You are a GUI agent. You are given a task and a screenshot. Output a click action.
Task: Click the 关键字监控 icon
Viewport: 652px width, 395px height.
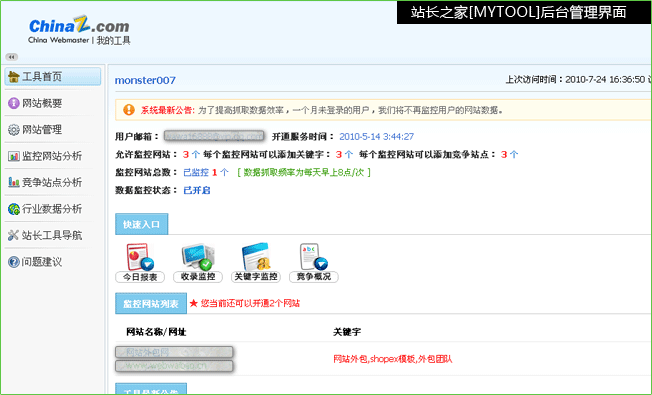pyautogui.click(x=256, y=257)
